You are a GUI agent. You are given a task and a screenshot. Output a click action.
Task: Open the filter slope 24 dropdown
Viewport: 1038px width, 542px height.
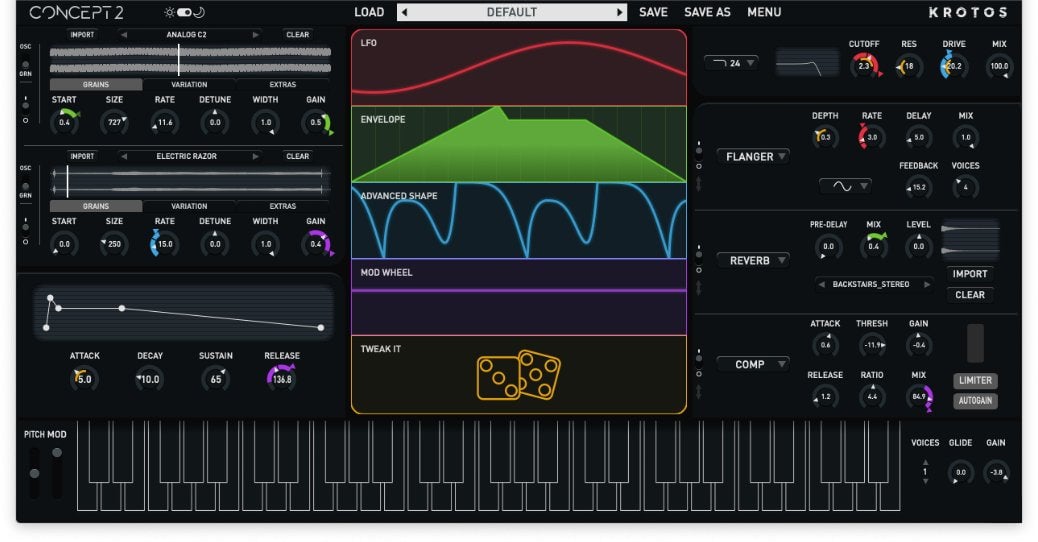click(731, 63)
